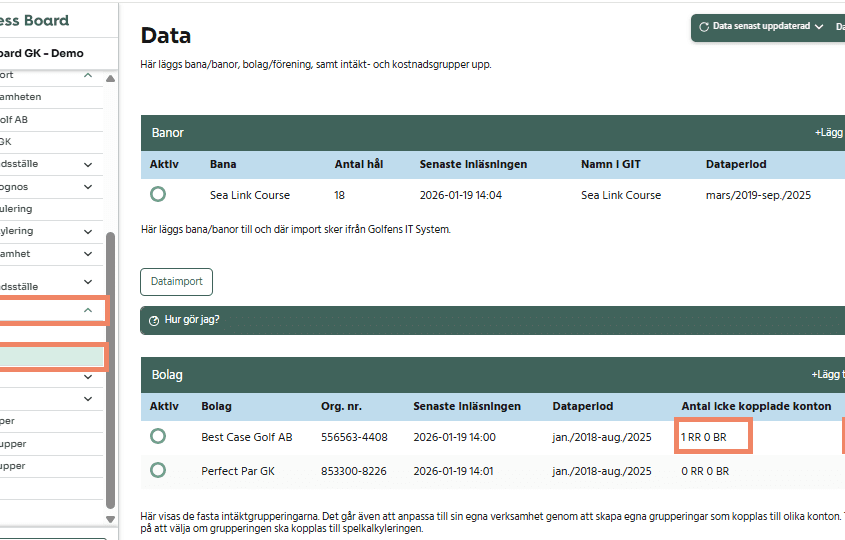Screen dimensions: 845x540
Task: Click the sidebar vertical scrollbar thumb
Action: (110, 370)
